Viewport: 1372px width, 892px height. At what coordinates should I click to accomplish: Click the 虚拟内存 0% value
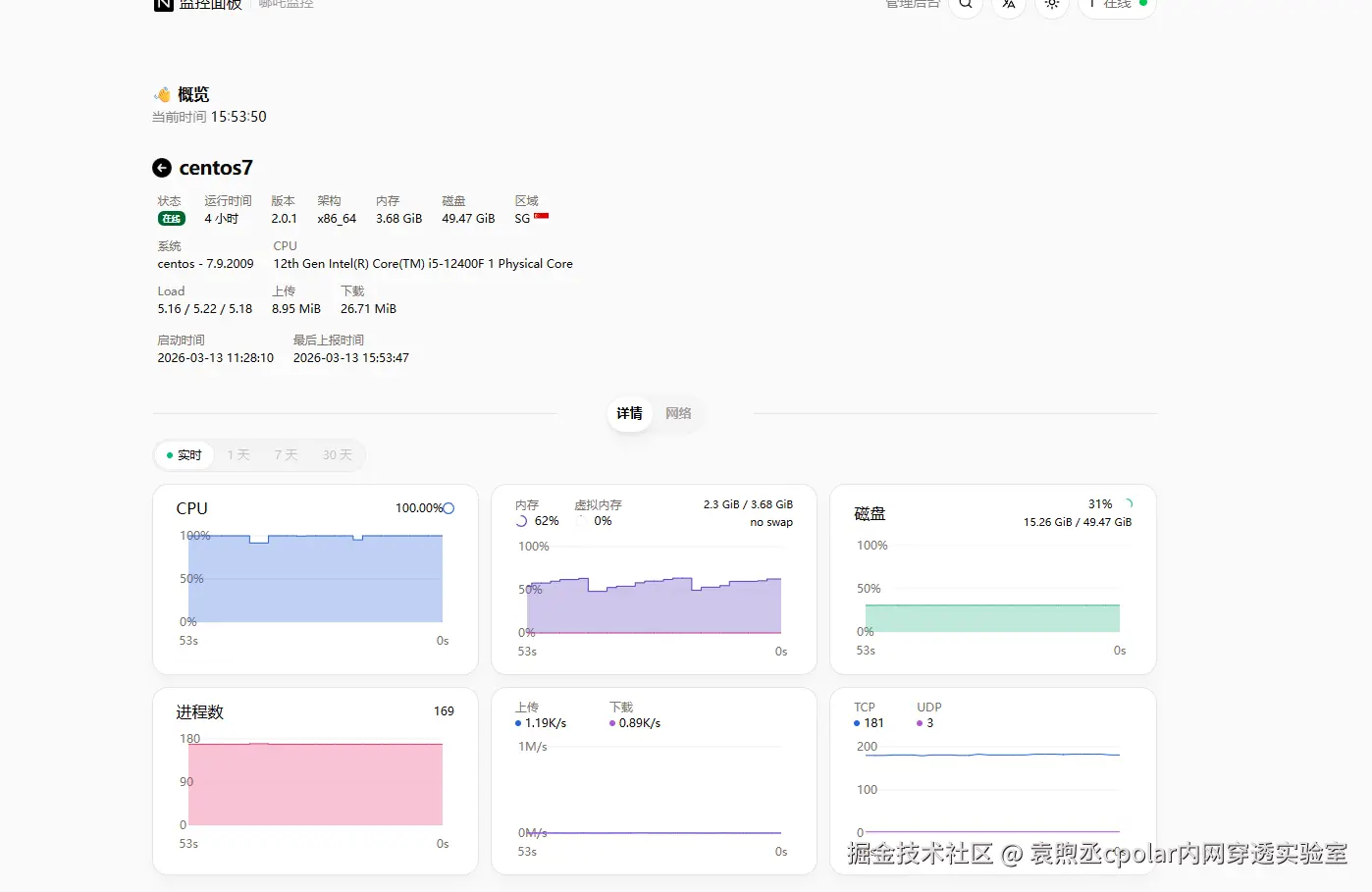tap(603, 521)
